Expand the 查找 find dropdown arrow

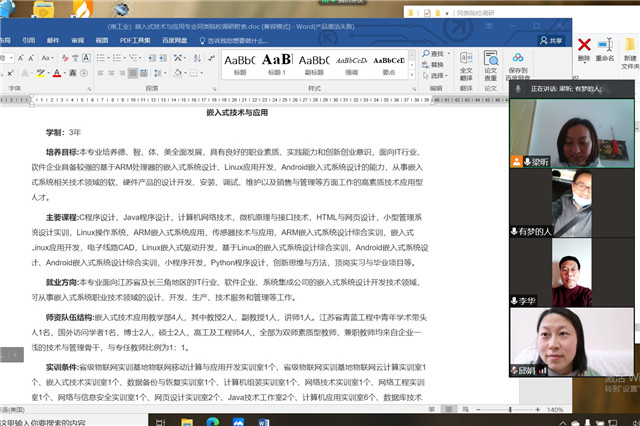[450, 55]
